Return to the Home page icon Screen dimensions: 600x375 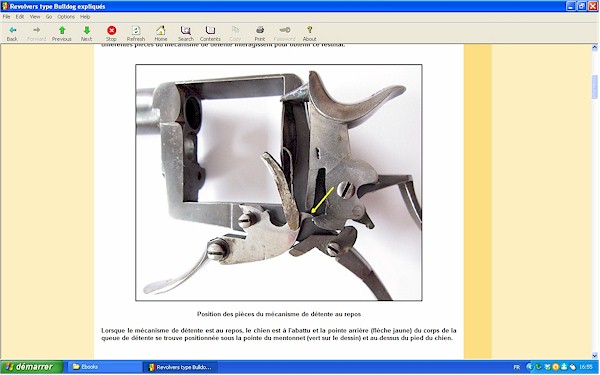(161, 33)
